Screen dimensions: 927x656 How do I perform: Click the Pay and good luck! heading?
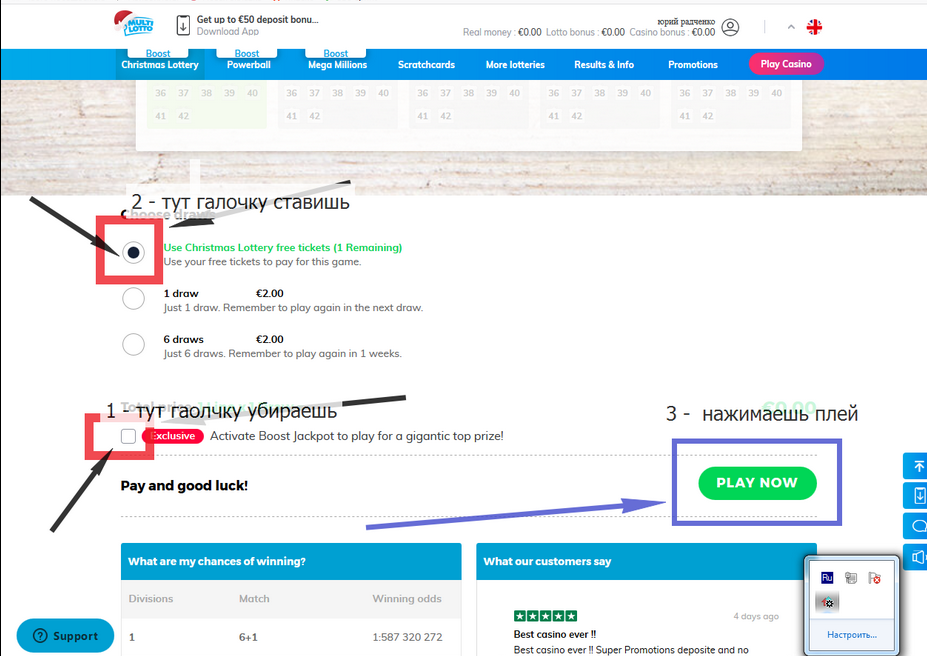184,486
